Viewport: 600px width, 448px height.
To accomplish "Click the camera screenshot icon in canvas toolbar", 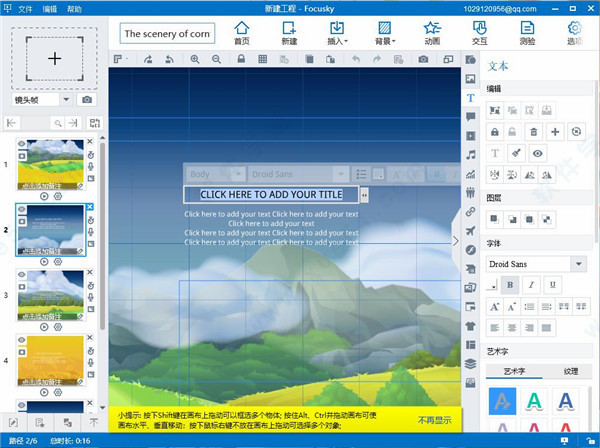I will (x=424, y=60).
